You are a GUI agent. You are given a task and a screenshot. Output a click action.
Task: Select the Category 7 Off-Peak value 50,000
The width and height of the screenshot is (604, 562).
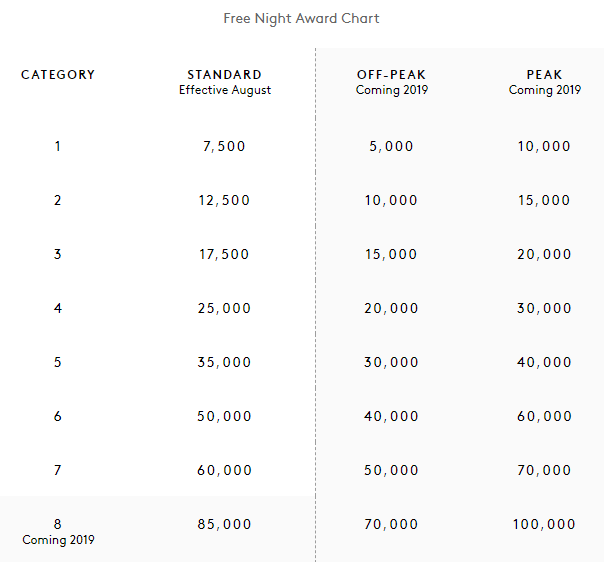click(391, 470)
